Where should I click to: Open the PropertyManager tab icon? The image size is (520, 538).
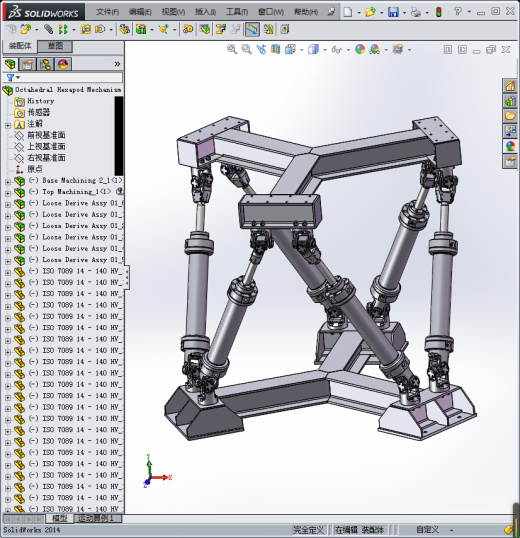click(27, 64)
